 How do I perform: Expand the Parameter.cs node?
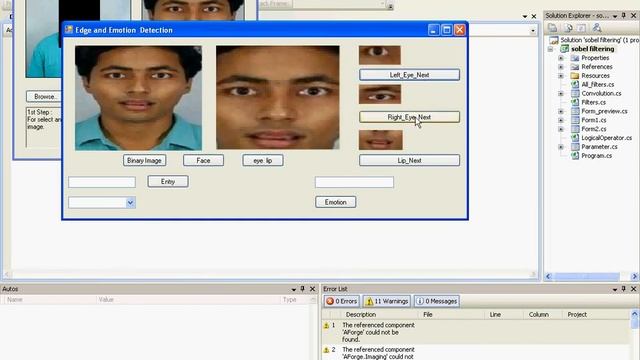tap(561, 147)
